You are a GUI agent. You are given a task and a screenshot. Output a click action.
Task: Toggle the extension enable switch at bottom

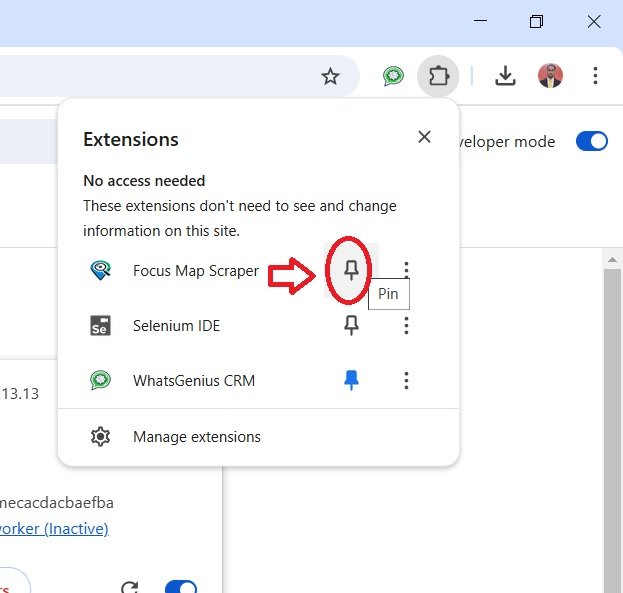pos(181,587)
